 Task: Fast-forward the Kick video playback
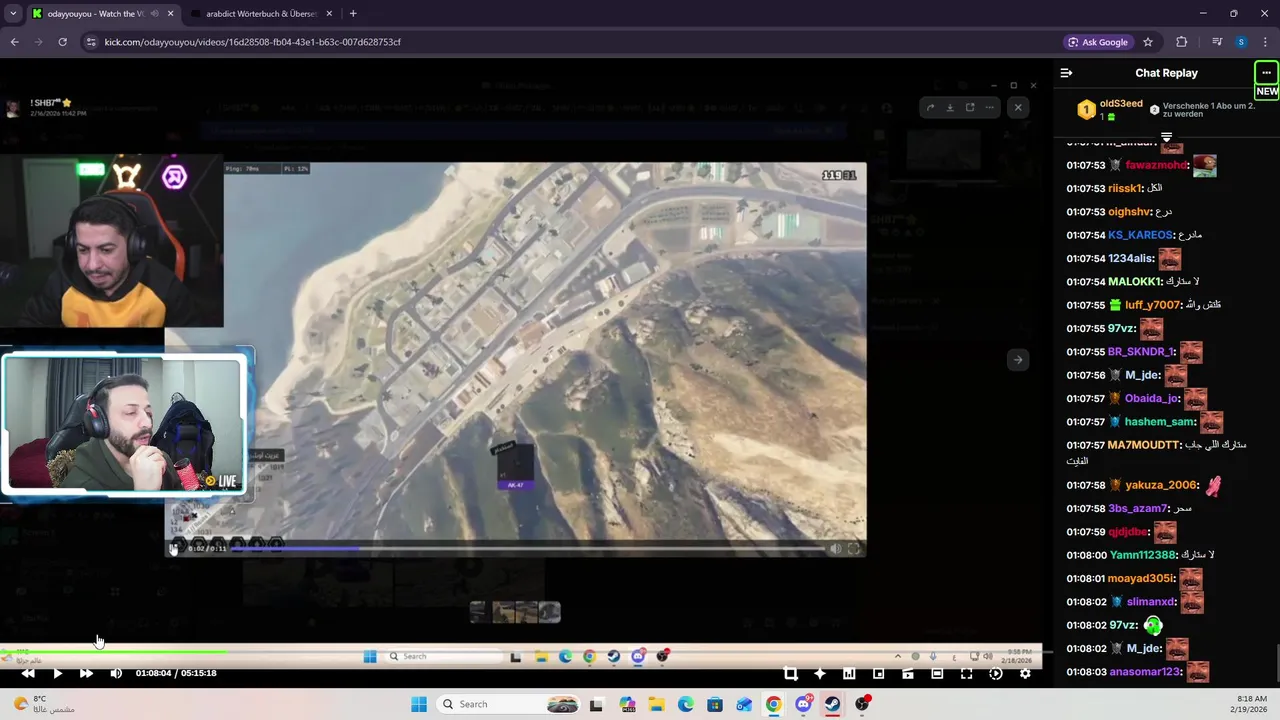86,674
